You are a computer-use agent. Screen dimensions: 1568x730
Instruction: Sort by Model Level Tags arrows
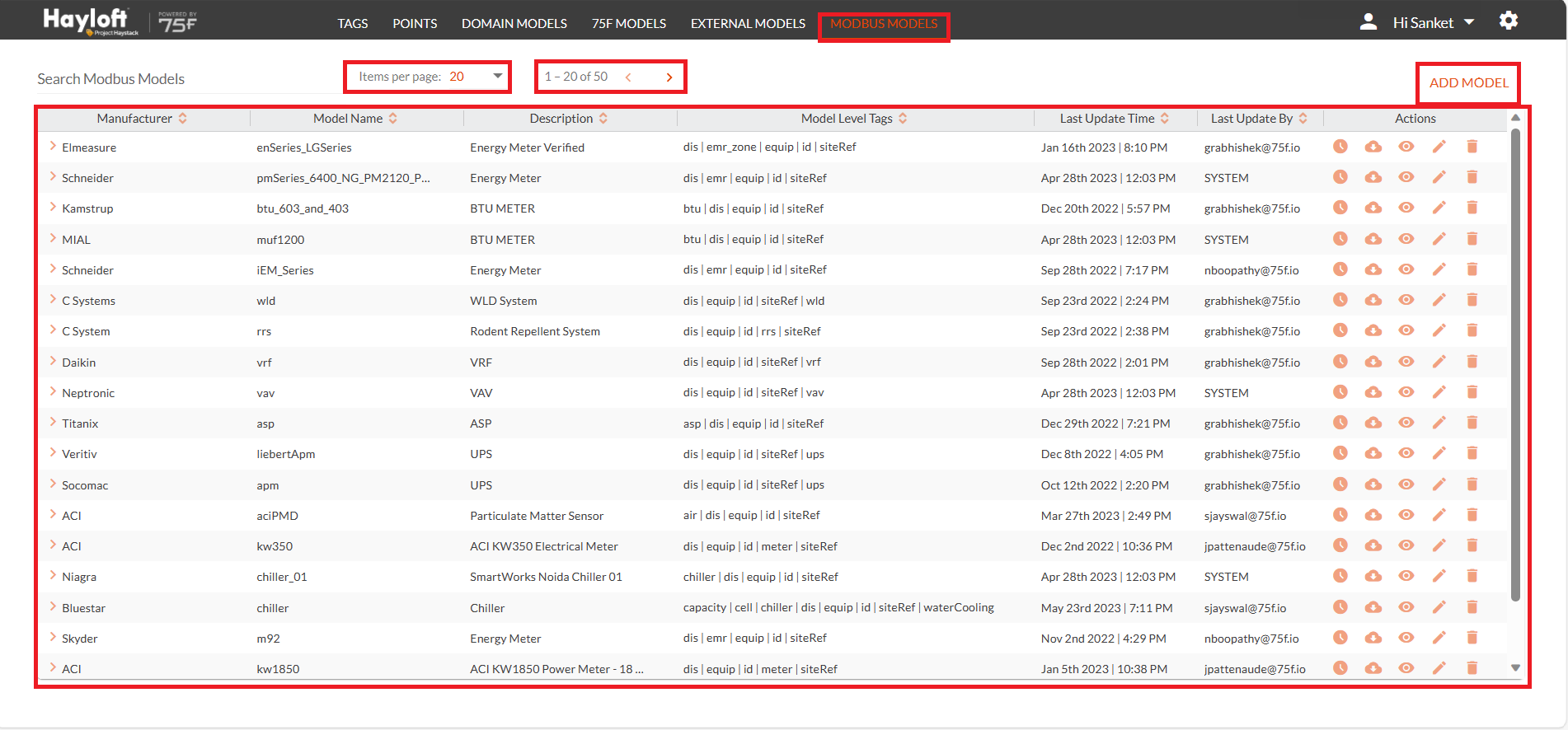[x=903, y=119]
